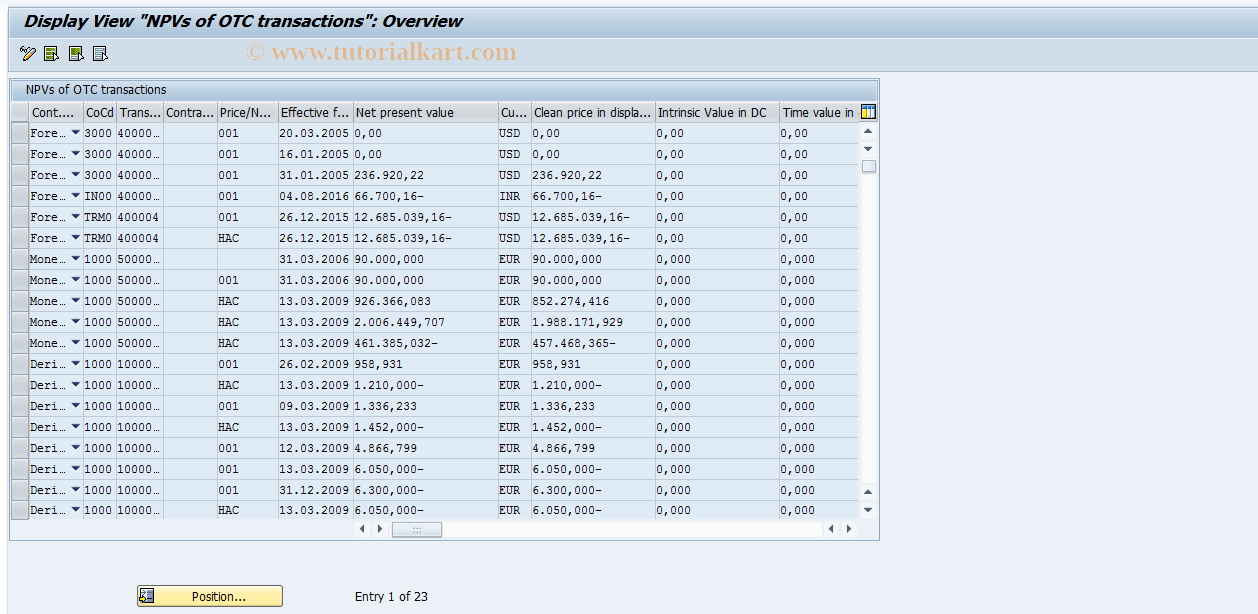The image size is (1258, 614).
Task: Click Intrinsic Value in DC column header
Action: (717, 112)
